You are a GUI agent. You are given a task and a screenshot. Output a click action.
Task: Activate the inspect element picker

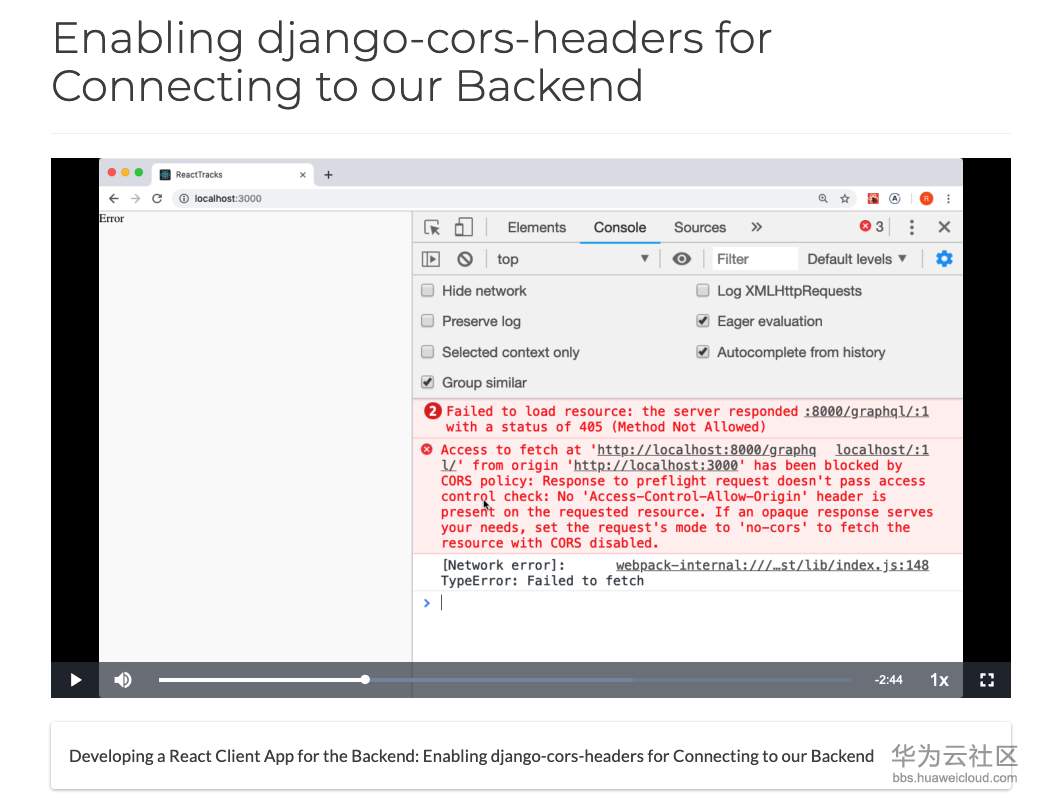[x=432, y=227]
